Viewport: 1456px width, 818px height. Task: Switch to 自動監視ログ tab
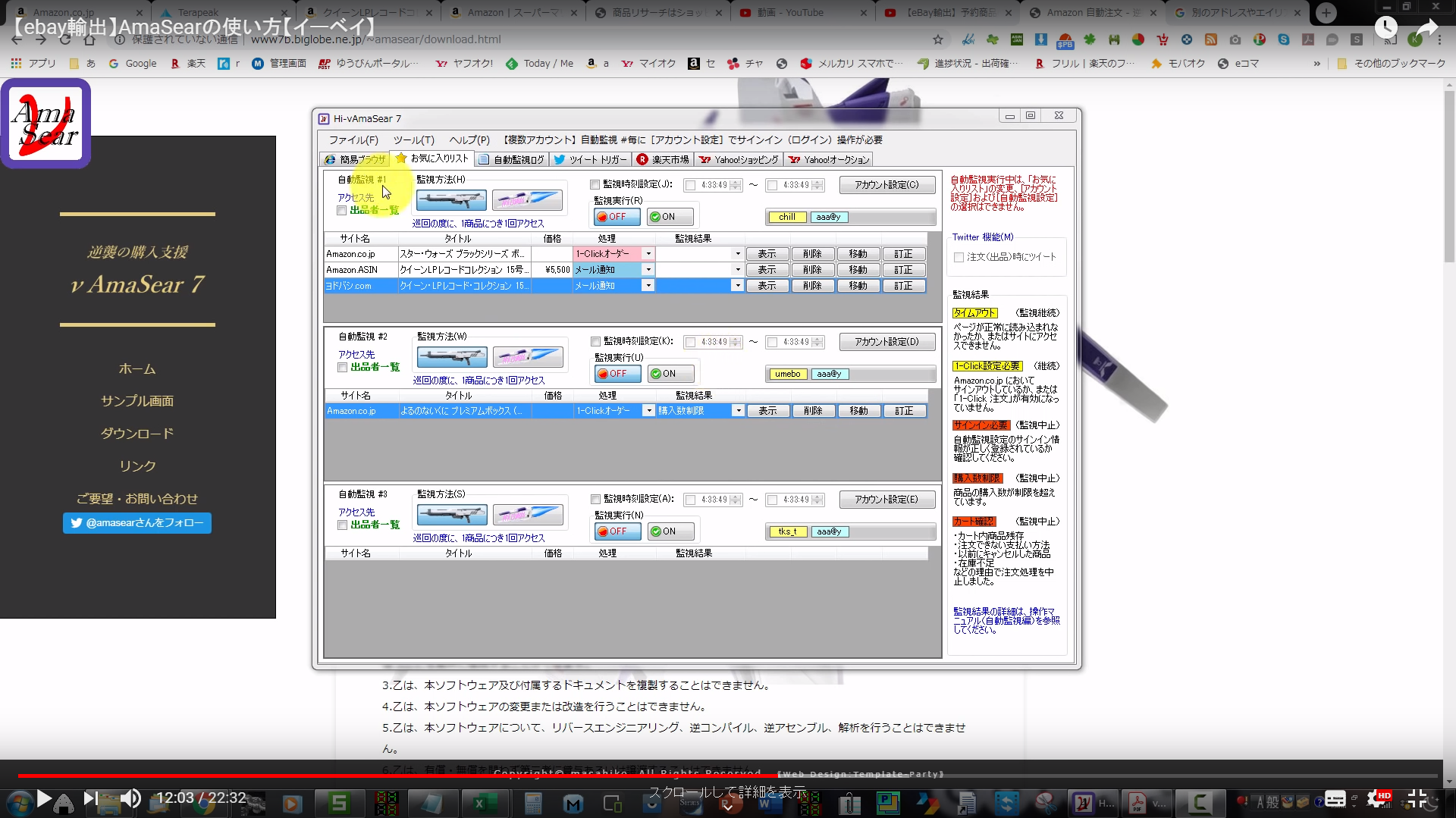coord(512,159)
